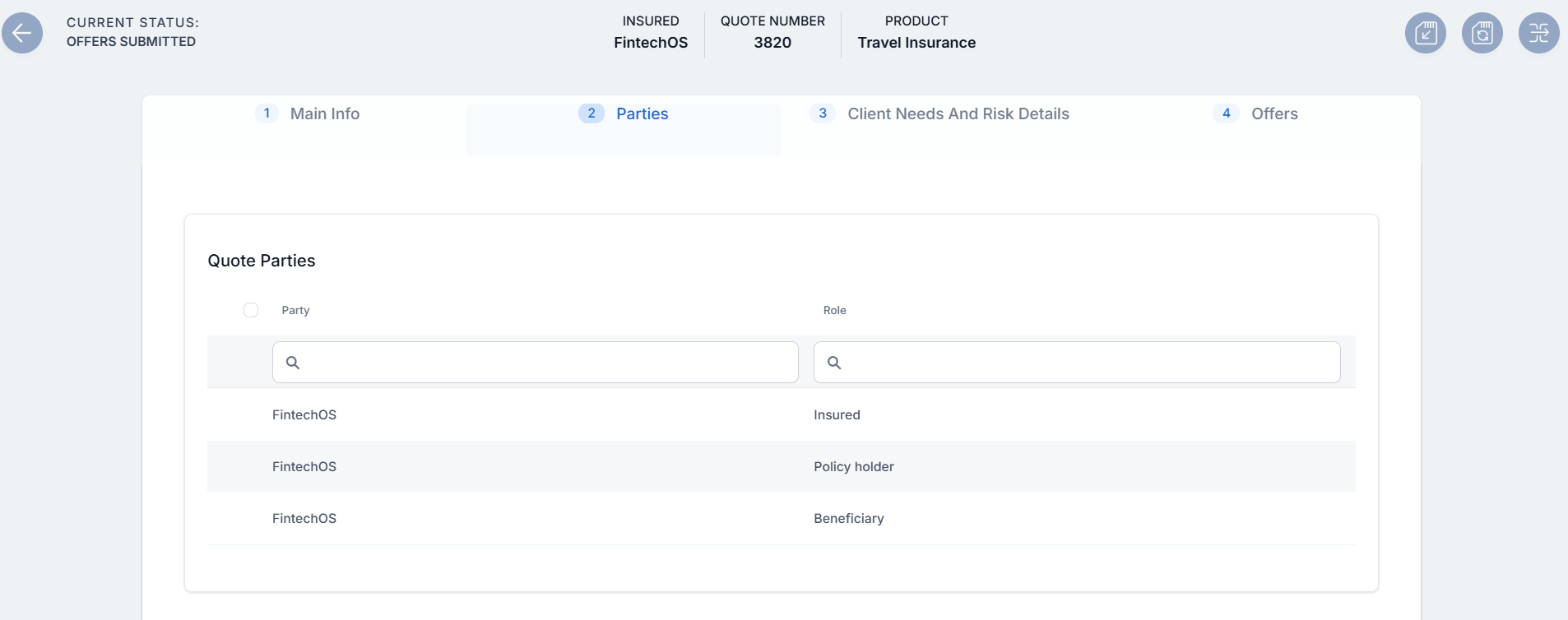Select the FintechOS Policy holder row
The image size is (1568, 620).
(x=304, y=467)
